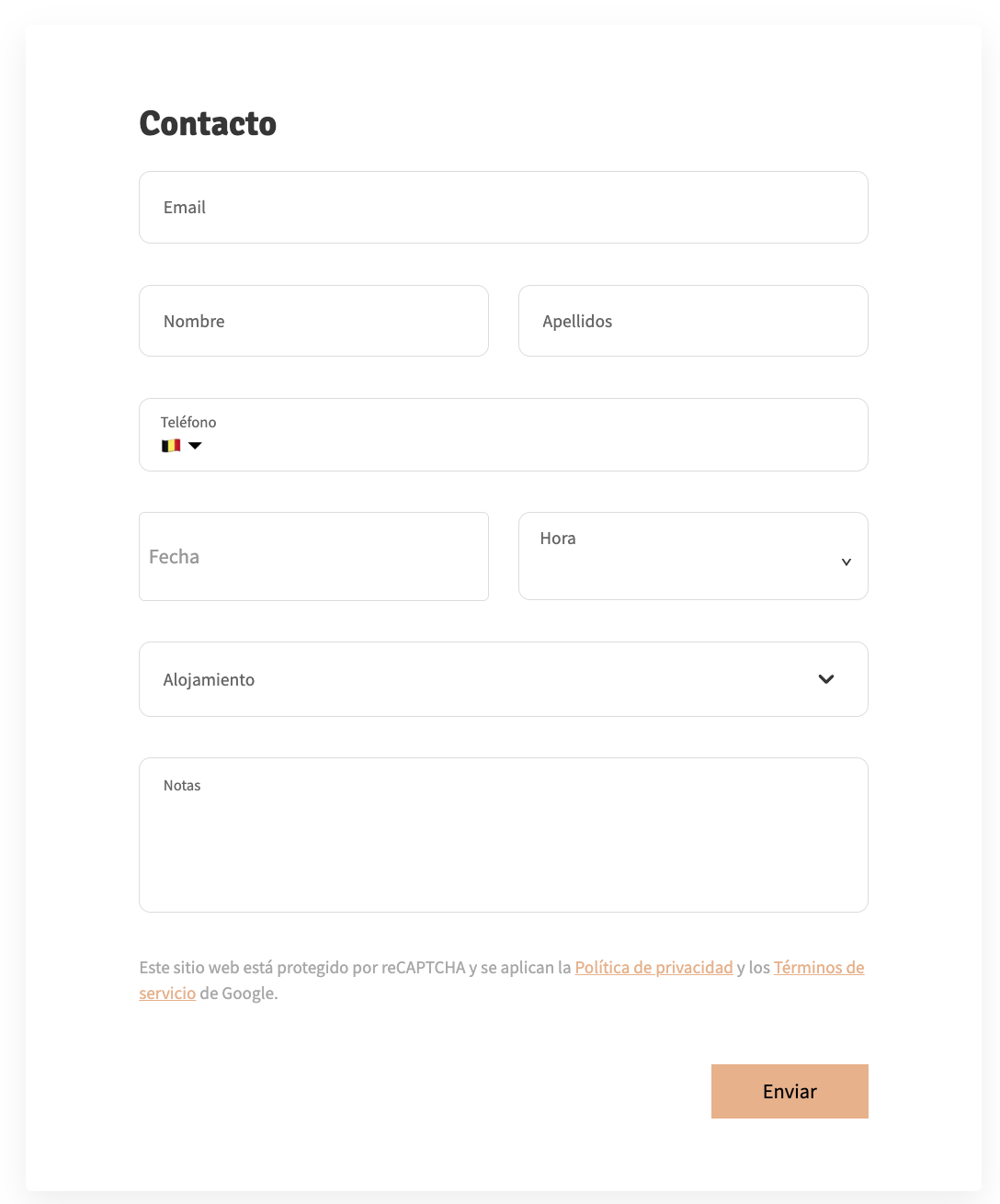Focus the Teléfono number input
The image size is (1000, 1204).
coord(460,445)
